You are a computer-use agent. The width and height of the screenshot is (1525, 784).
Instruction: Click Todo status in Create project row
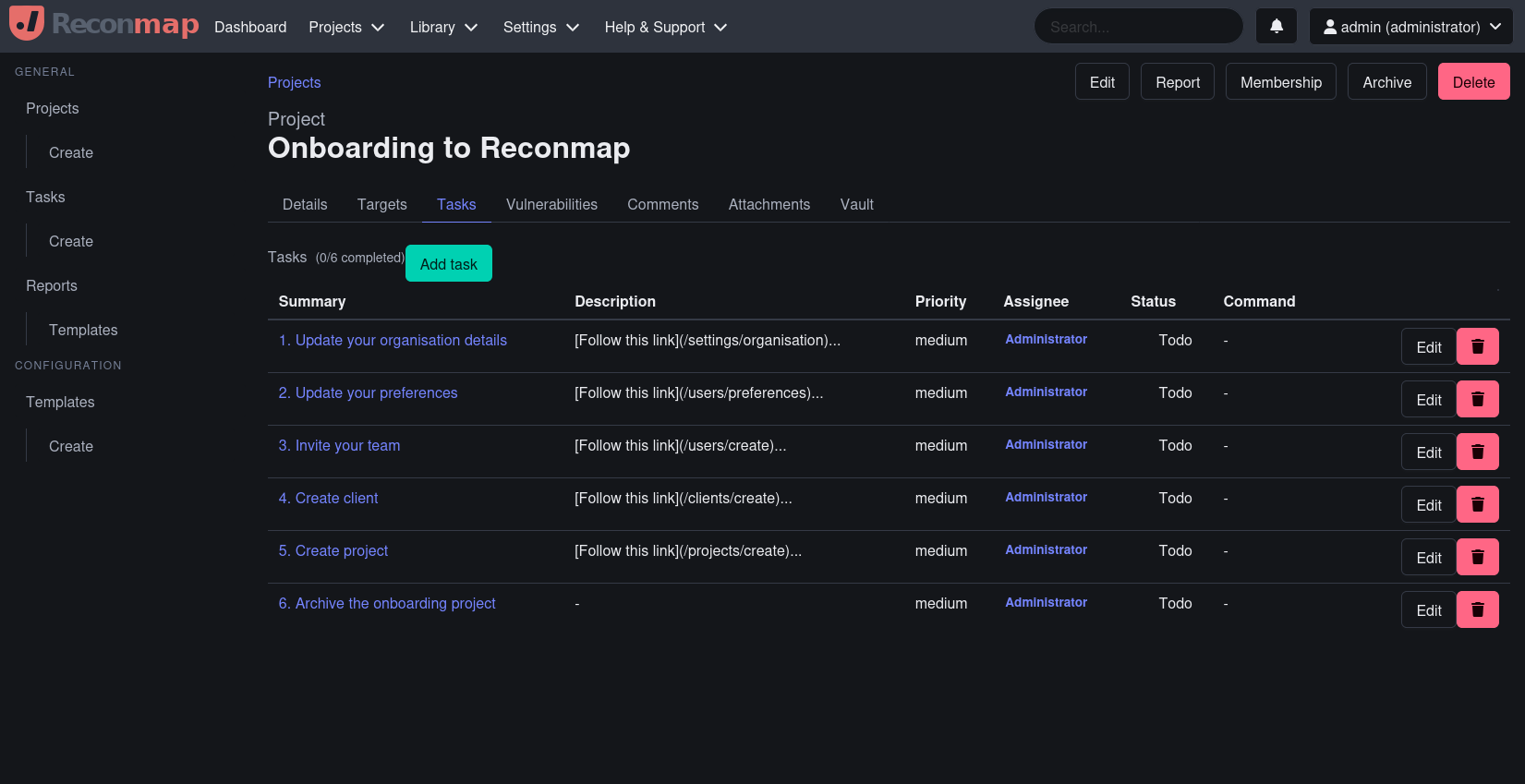(1175, 550)
